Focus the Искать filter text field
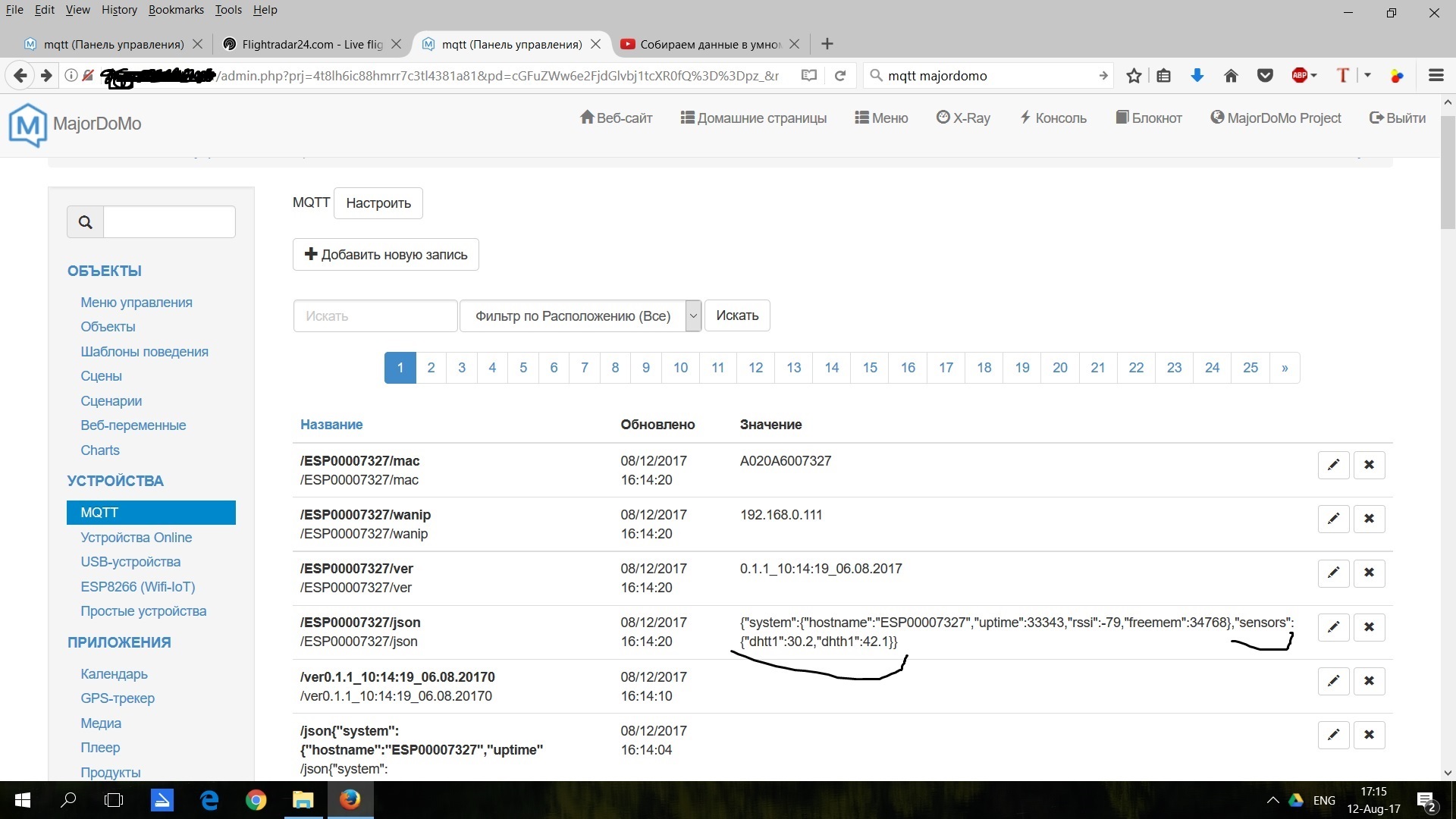1456x819 pixels. tap(375, 316)
